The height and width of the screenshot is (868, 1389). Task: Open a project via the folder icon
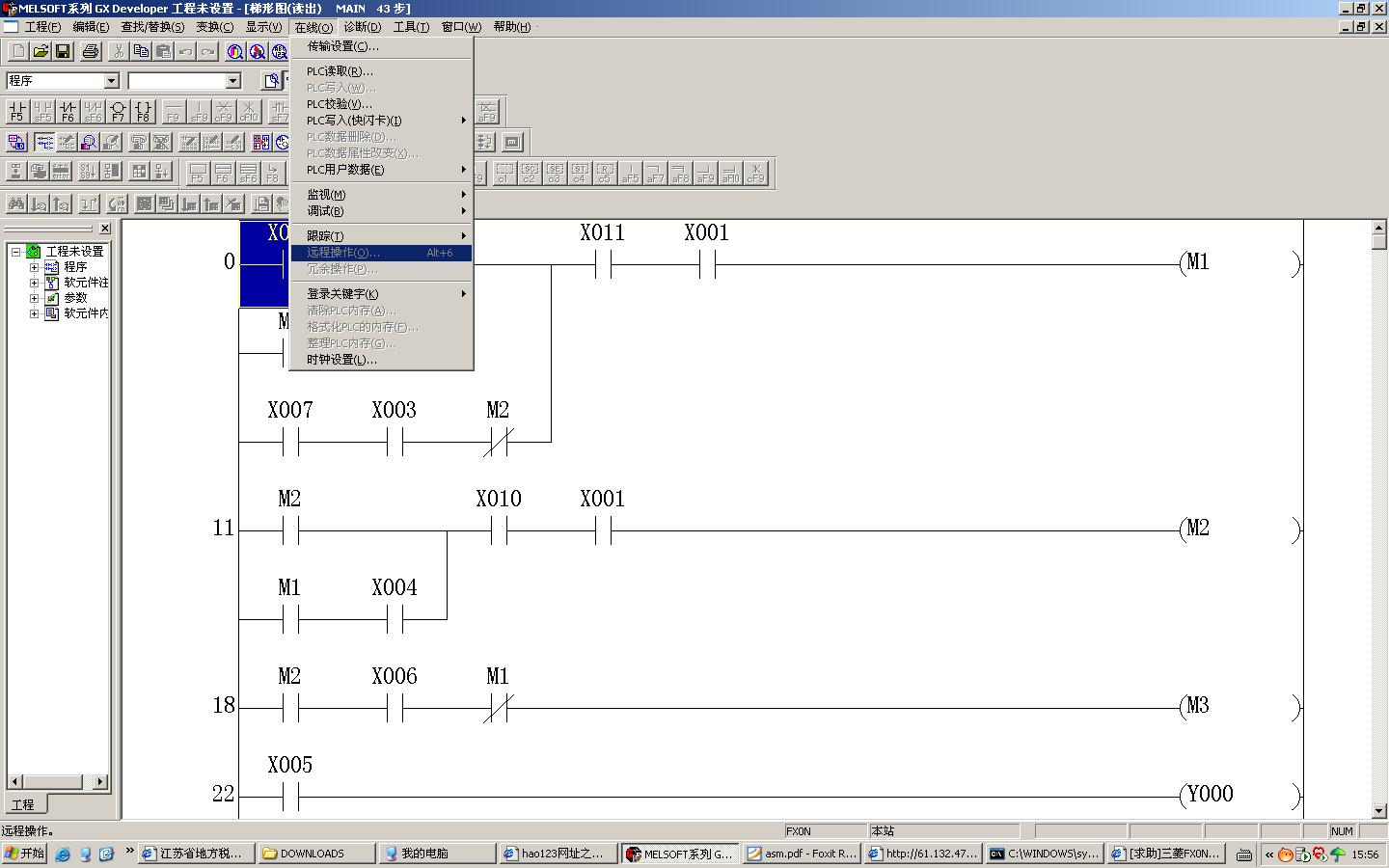pyautogui.click(x=41, y=51)
